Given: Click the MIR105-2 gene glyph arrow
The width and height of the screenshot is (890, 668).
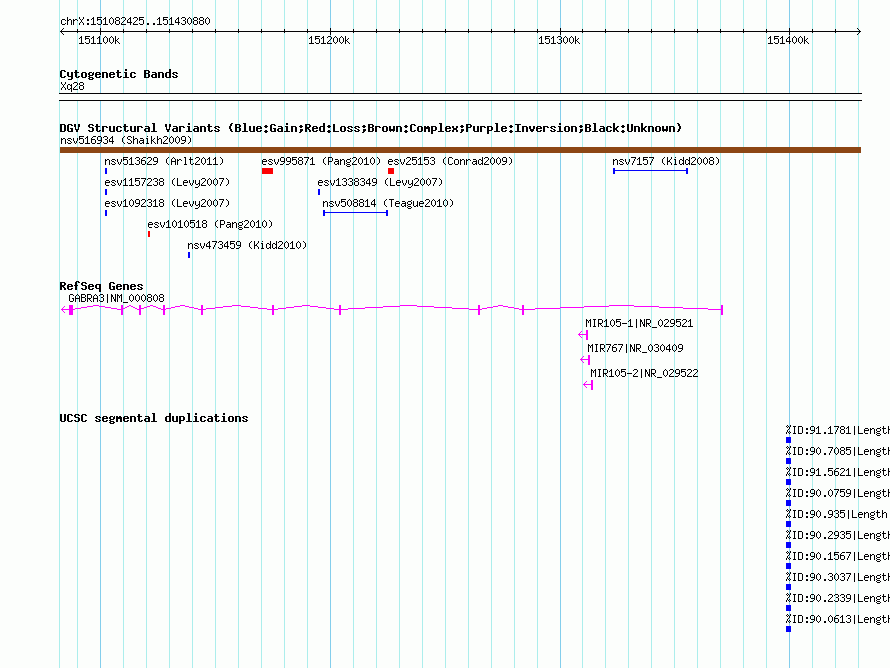Looking at the screenshot, I should 588,385.
